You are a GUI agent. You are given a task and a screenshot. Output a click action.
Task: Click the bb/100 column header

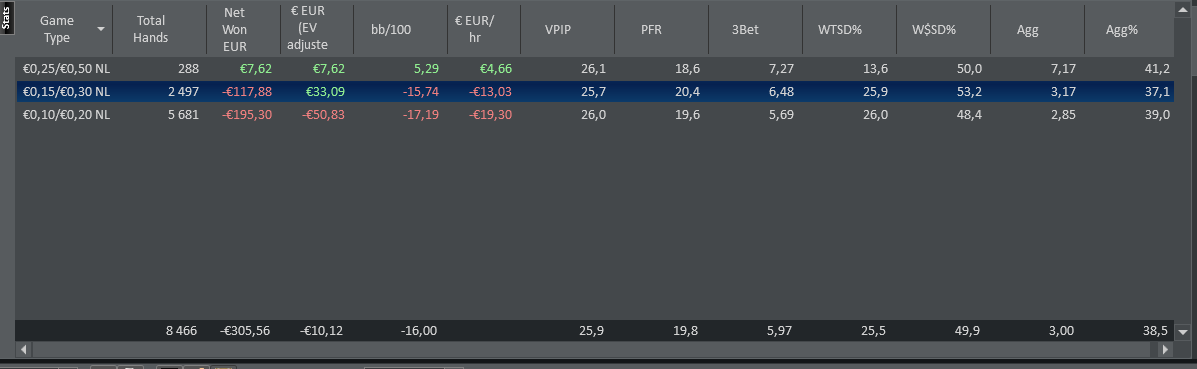(x=396, y=30)
